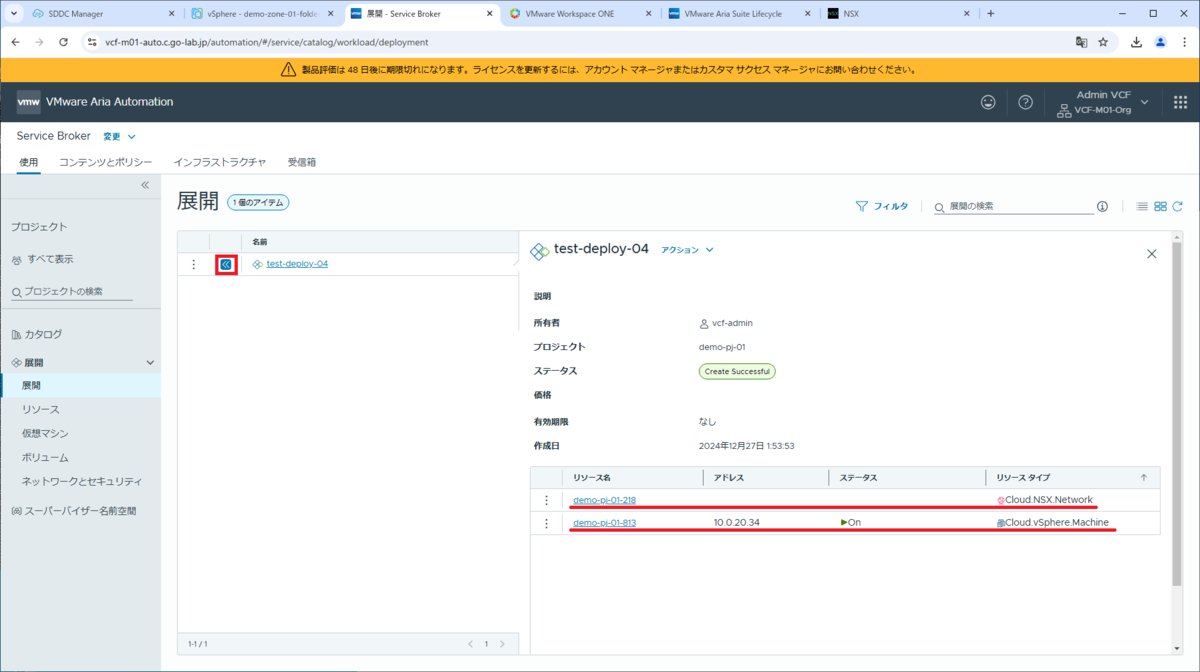1200x672 pixels.
Task: Open demo-pj-01-218 resource link
Action: click(x=604, y=500)
